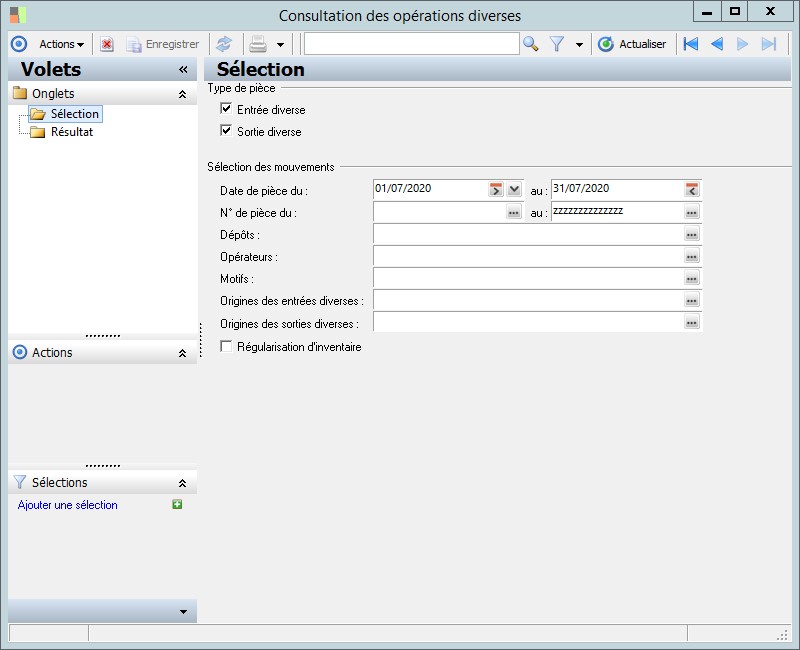Open the Résultat tab in tree

click(x=72, y=132)
